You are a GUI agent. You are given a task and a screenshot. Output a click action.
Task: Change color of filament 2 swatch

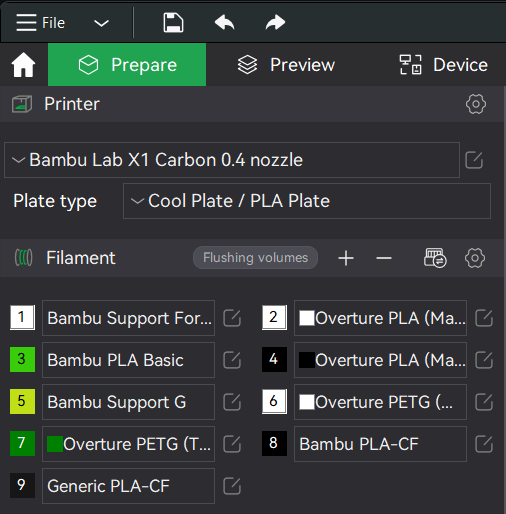point(274,317)
